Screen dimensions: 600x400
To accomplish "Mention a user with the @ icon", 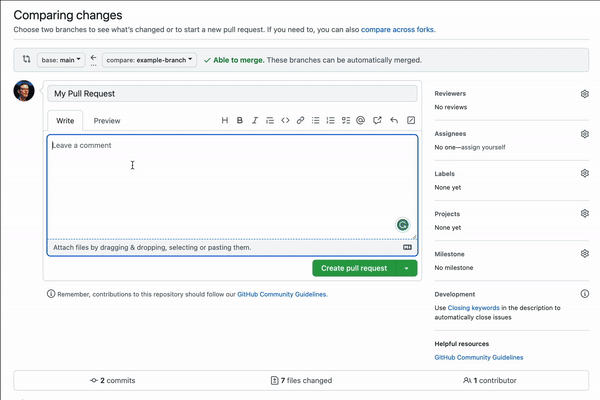I will click(360, 121).
